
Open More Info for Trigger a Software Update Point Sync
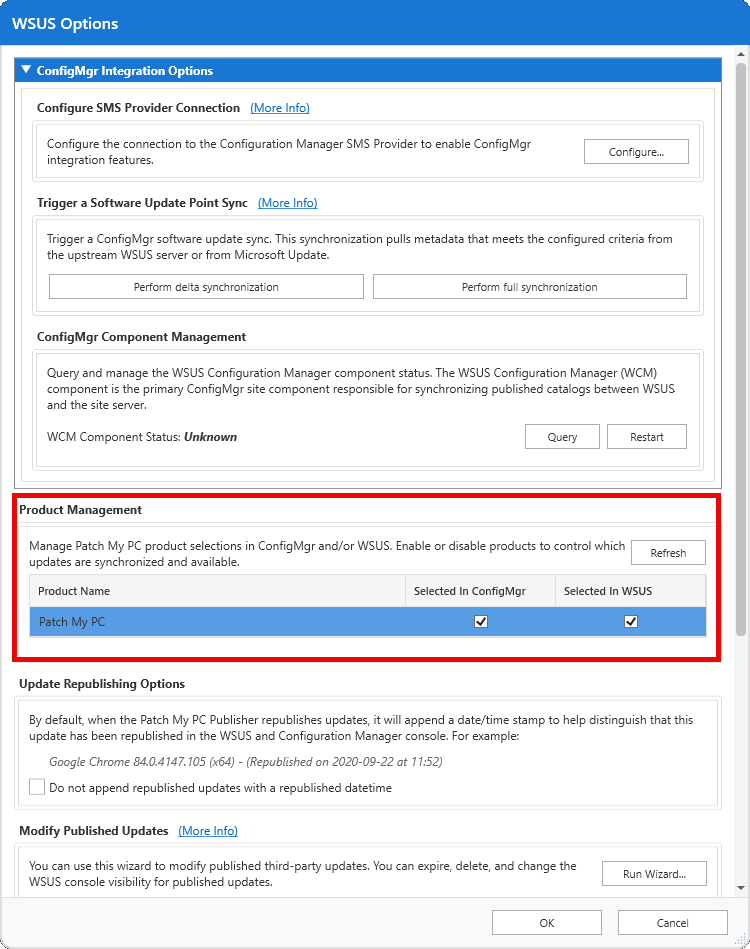pyautogui.click(x=287, y=202)
